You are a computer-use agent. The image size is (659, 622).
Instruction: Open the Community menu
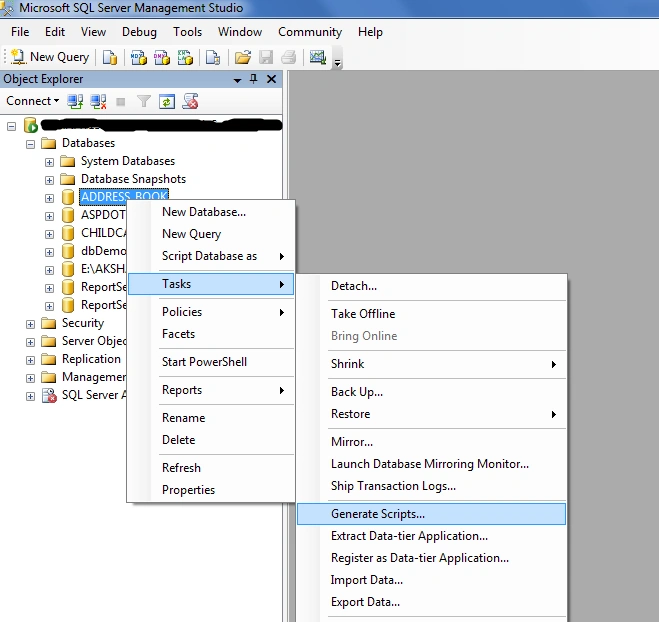310,32
